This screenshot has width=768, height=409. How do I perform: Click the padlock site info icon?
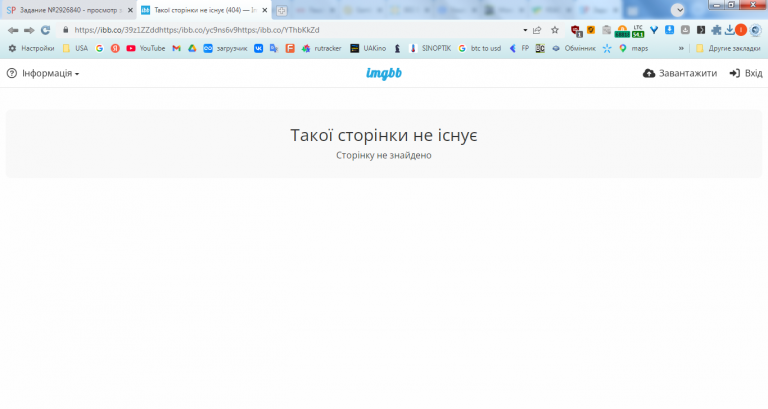(66, 30)
